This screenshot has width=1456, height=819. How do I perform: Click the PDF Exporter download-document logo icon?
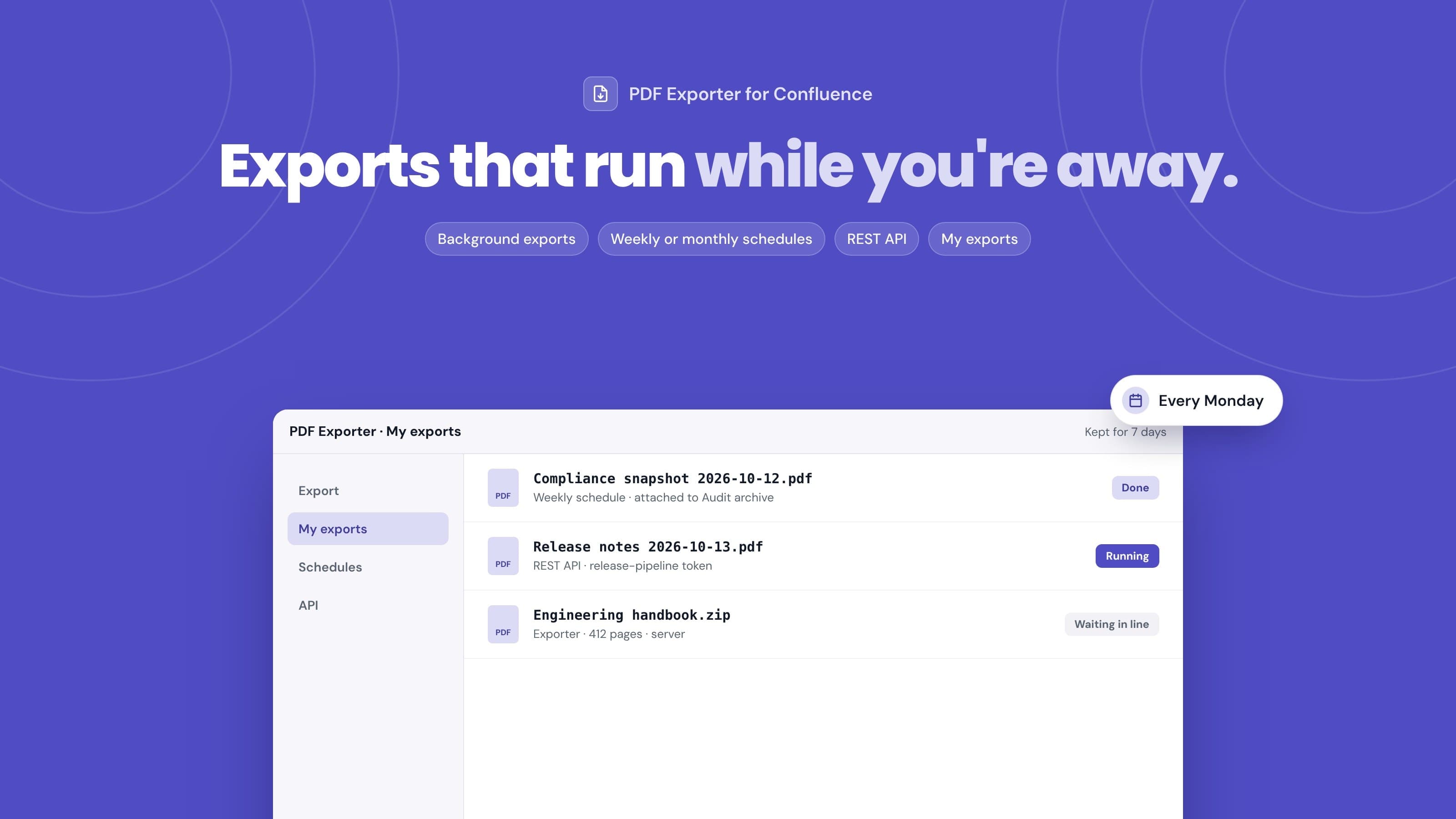point(600,94)
